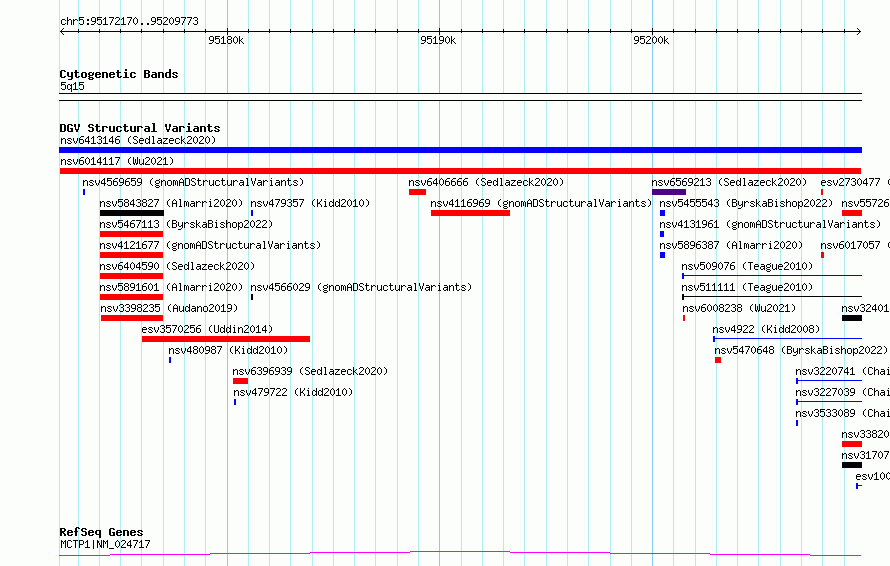
Task: Open nsv479722 (Kidd2010) label
Action: click(293, 392)
